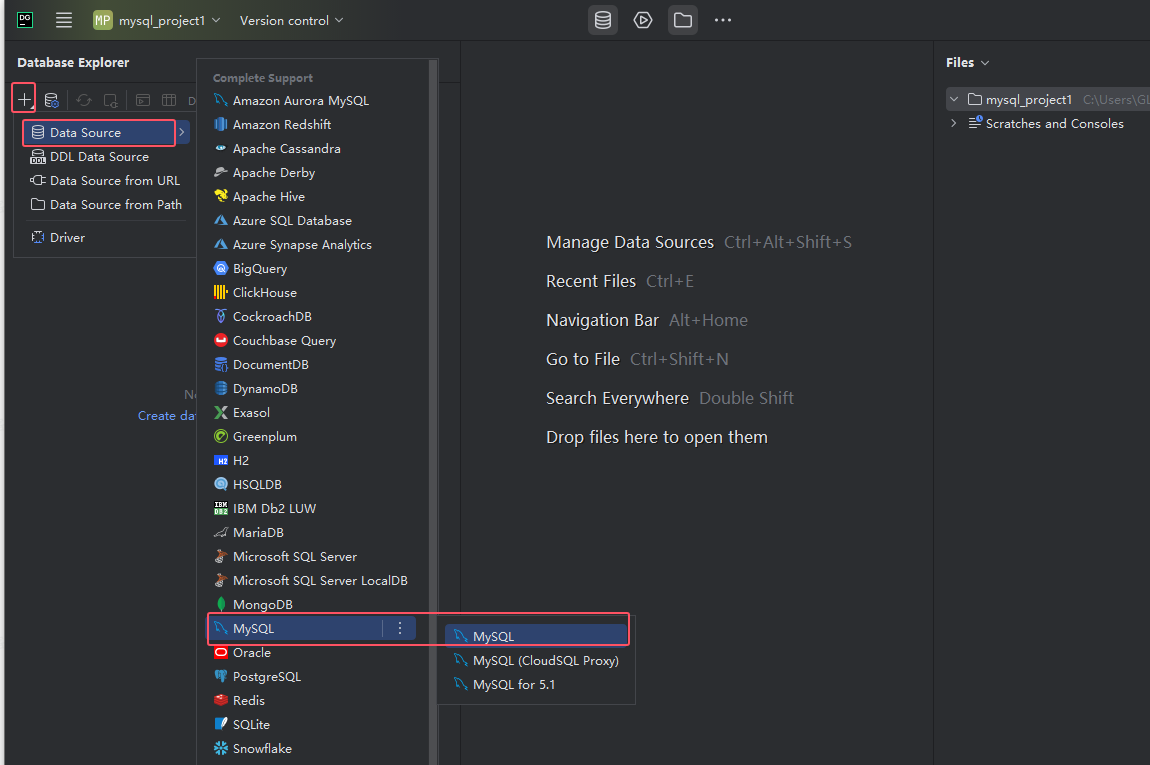Select the mysql_project1 folder in Files
This screenshot has width=1150, height=765.
pyautogui.click(x=1049, y=99)
